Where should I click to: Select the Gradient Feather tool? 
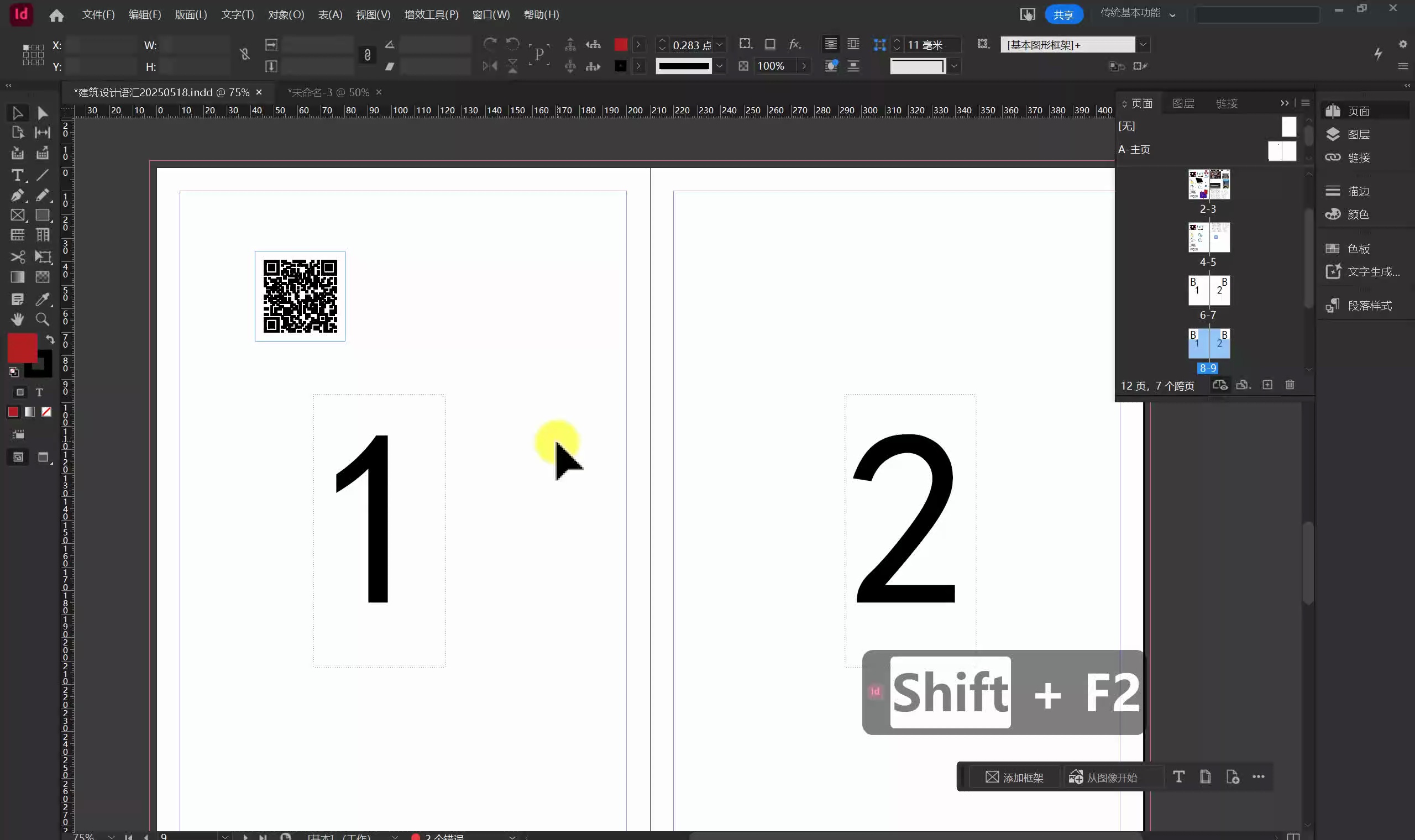pyautogui.click(x=43, y=277)
